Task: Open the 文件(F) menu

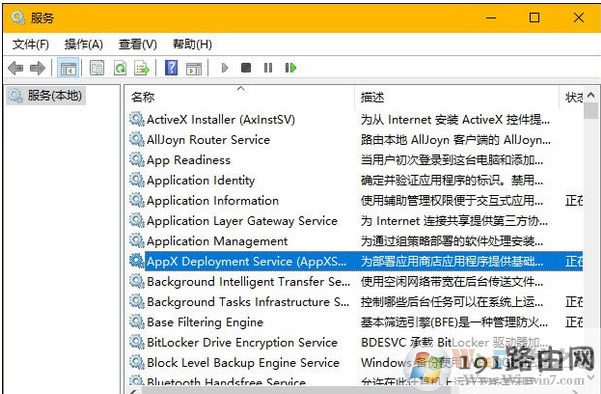Action: coord(31,44)
